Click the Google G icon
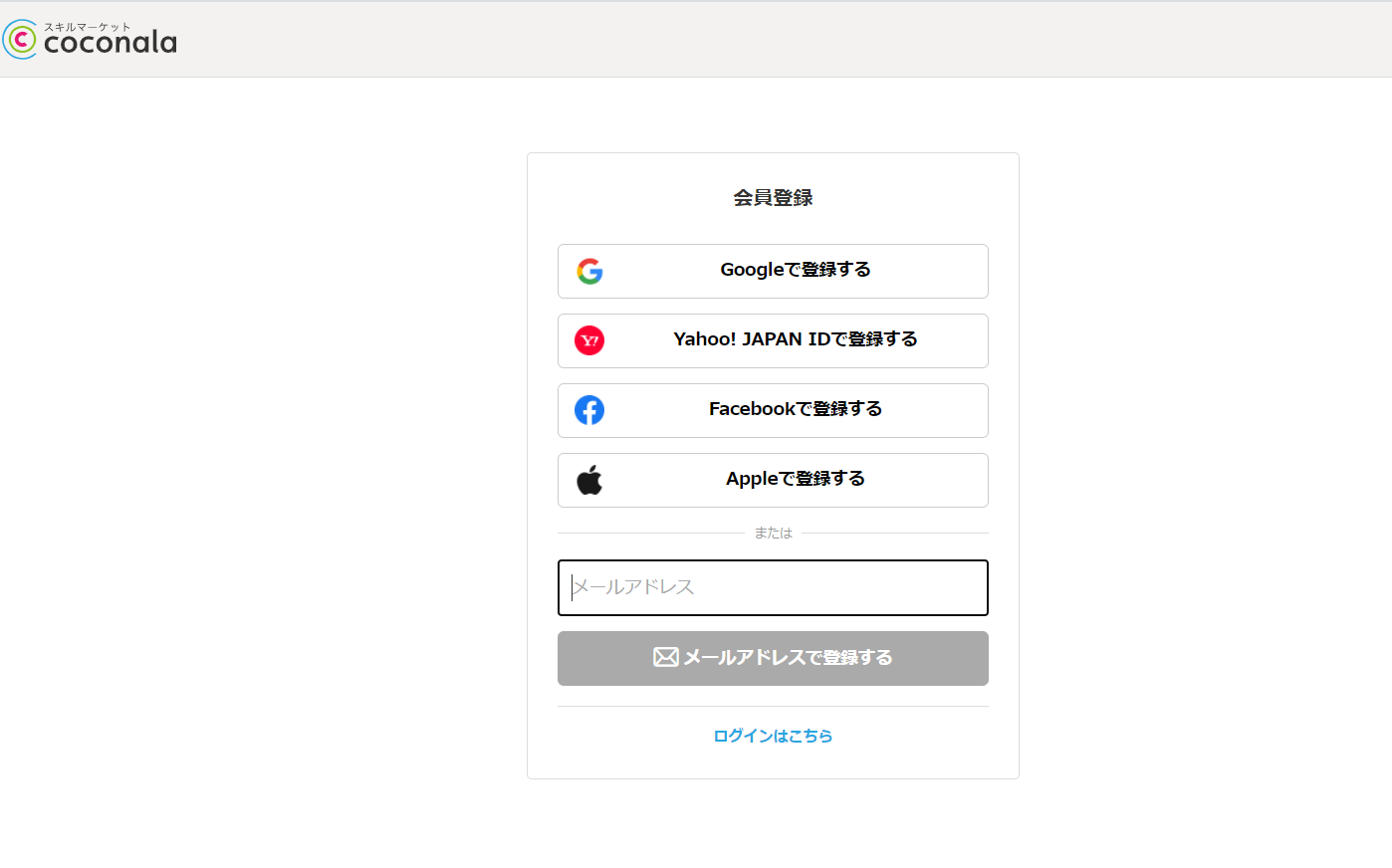The image size is (1392, 868). coord(589,271)
